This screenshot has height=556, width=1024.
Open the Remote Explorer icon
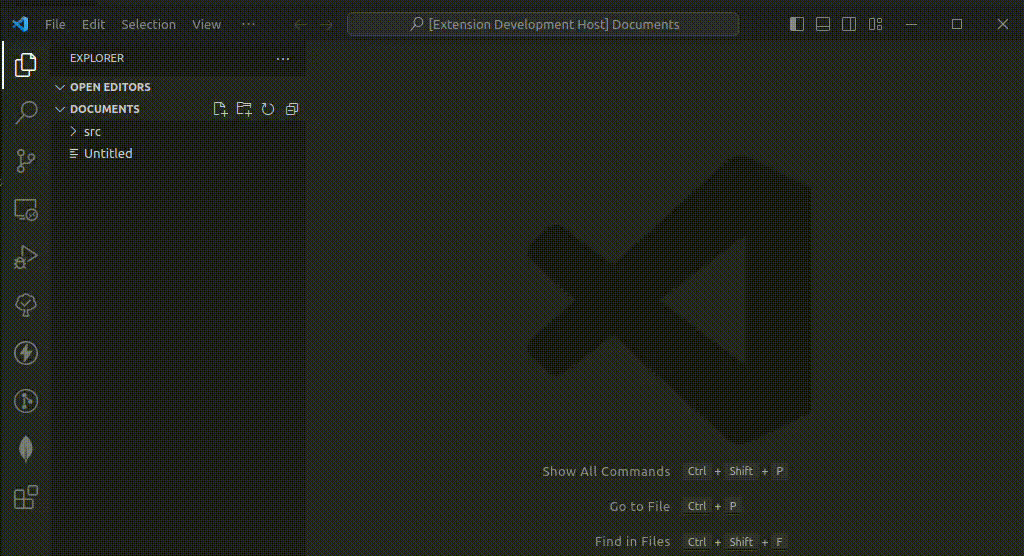(x=25, y=209)
